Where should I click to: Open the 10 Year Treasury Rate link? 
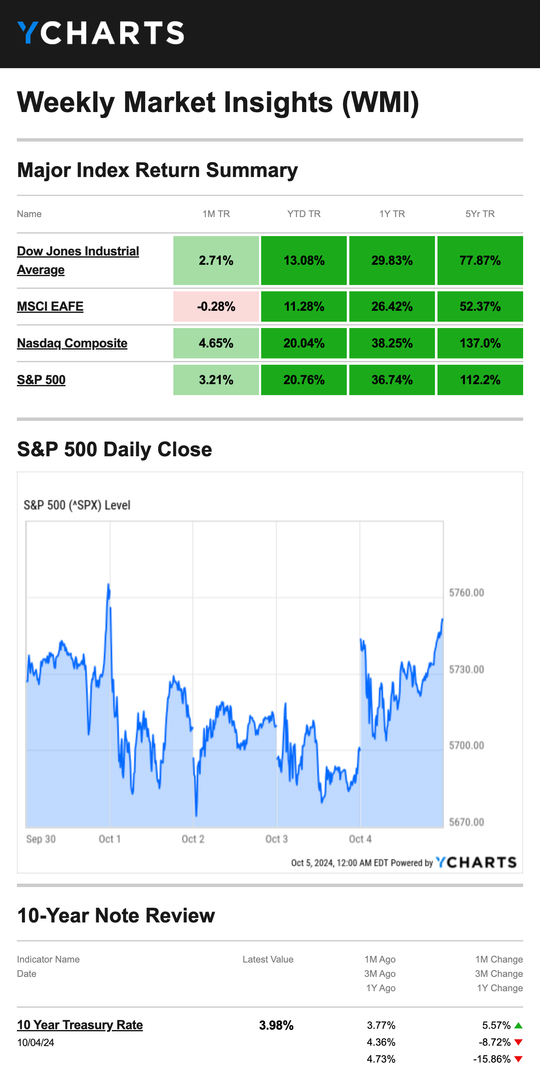click(x=80, y=1025)
